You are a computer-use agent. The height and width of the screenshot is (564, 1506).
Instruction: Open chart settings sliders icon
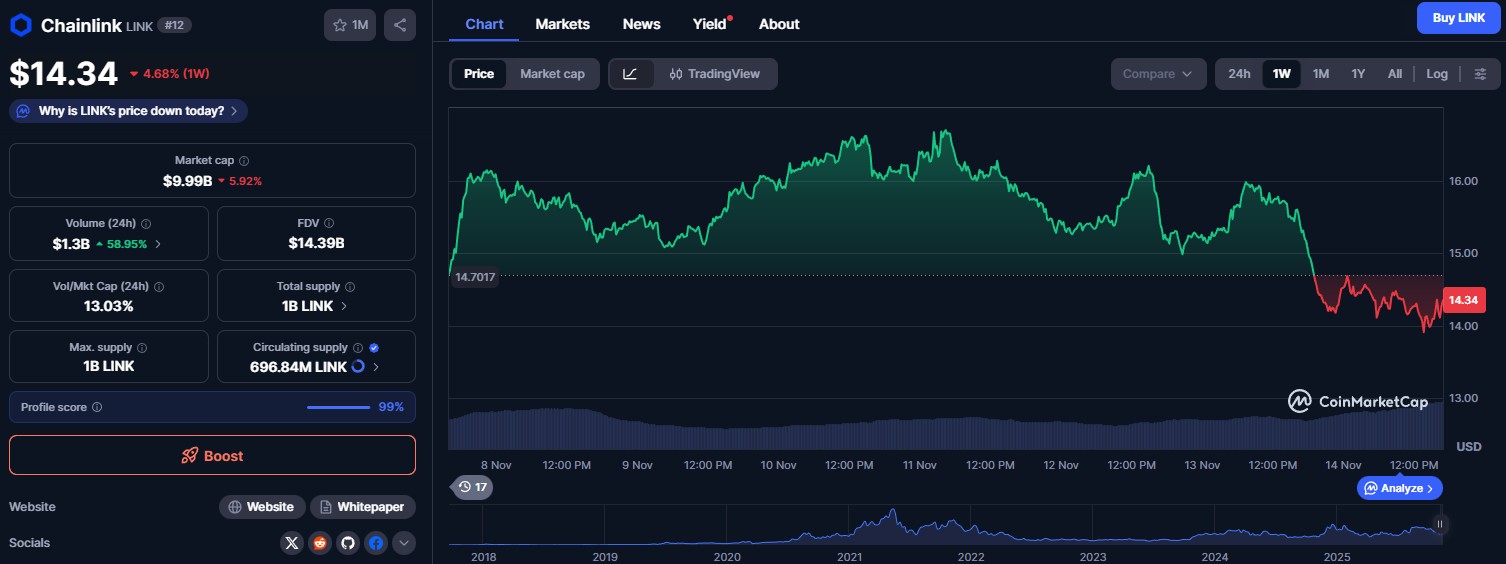1480,74
